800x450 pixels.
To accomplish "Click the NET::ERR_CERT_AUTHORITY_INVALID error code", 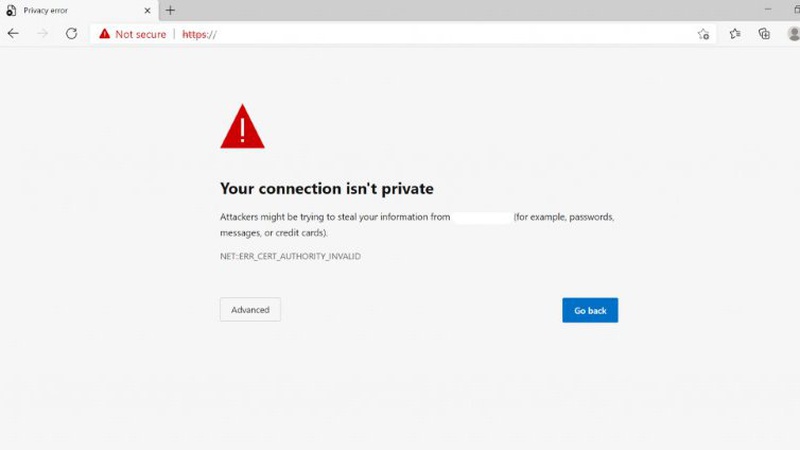I will (290, 257).
